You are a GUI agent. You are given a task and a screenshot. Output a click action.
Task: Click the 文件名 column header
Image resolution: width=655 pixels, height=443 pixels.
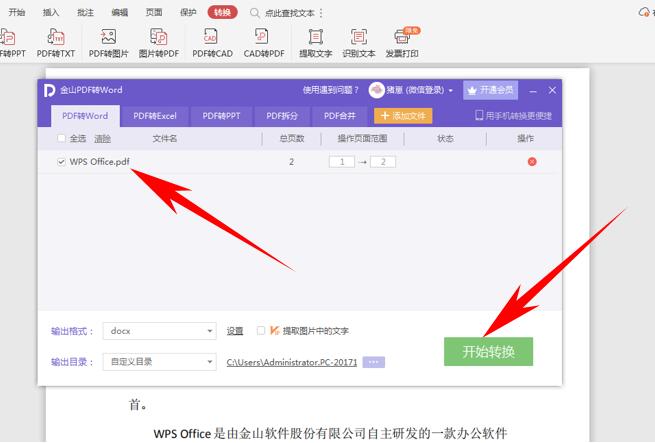165,138
